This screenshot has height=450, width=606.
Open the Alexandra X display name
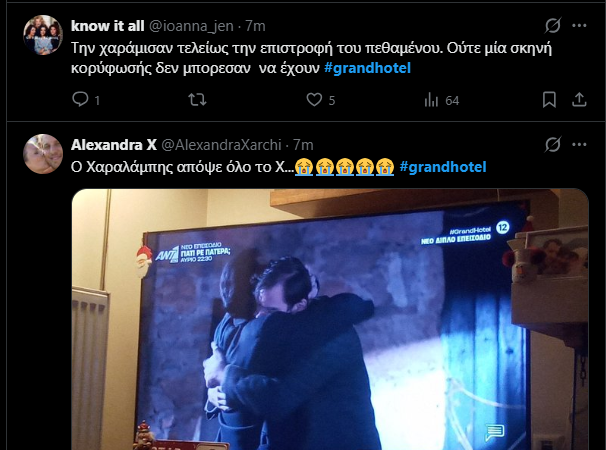point(114,145)
